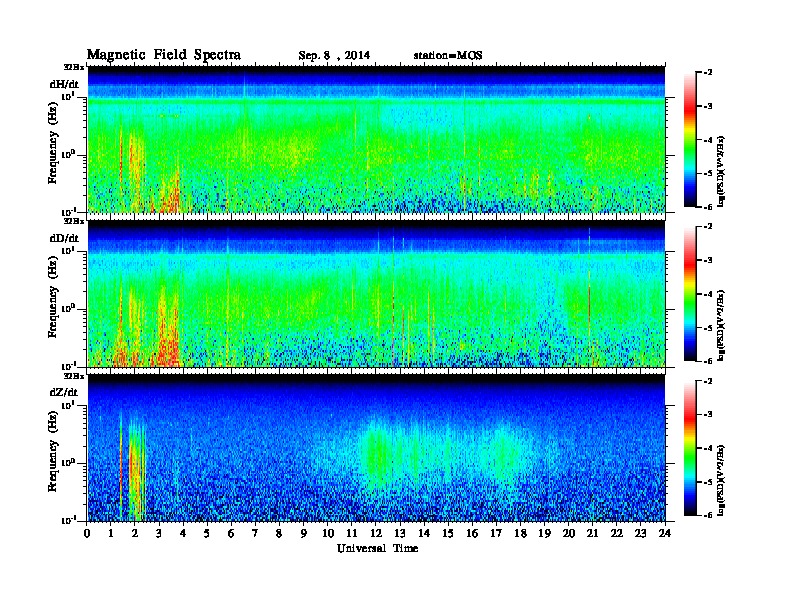Click the color bar beside dH/dt panel

tap(690, 139)
